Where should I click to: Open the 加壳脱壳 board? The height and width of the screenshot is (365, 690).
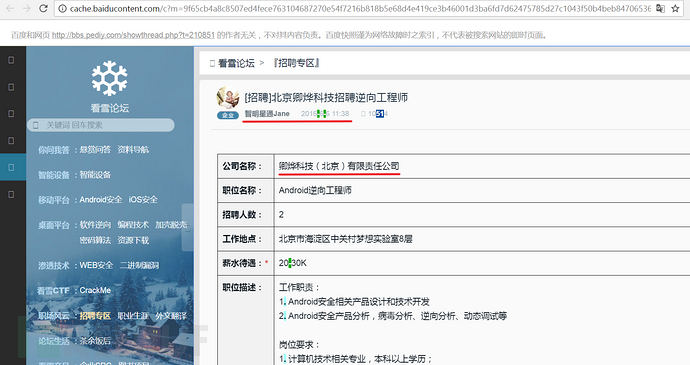pyautogui.click(x=171, y=225)
